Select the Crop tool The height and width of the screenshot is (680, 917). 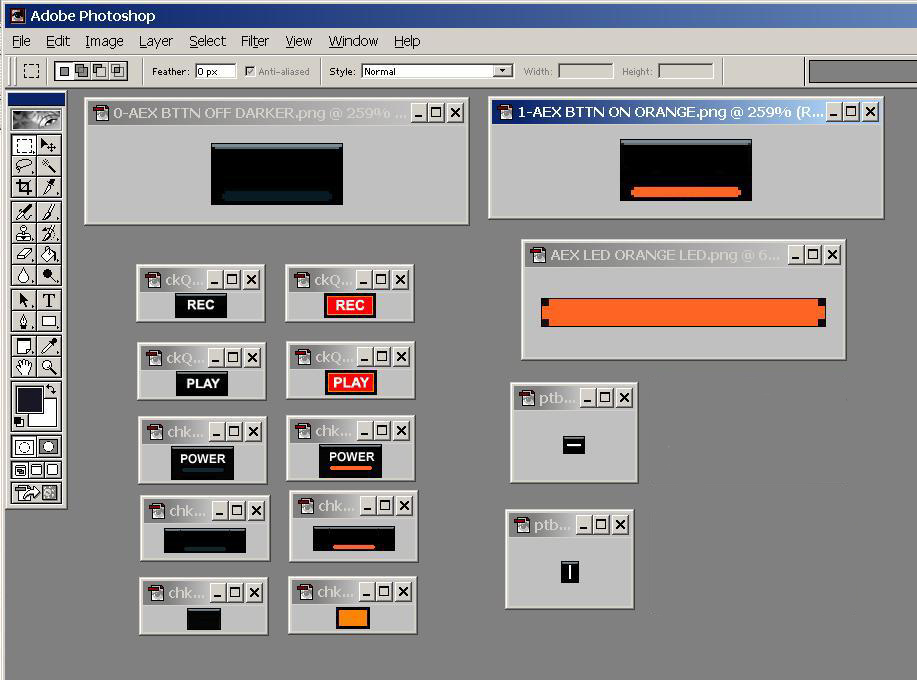24,187
